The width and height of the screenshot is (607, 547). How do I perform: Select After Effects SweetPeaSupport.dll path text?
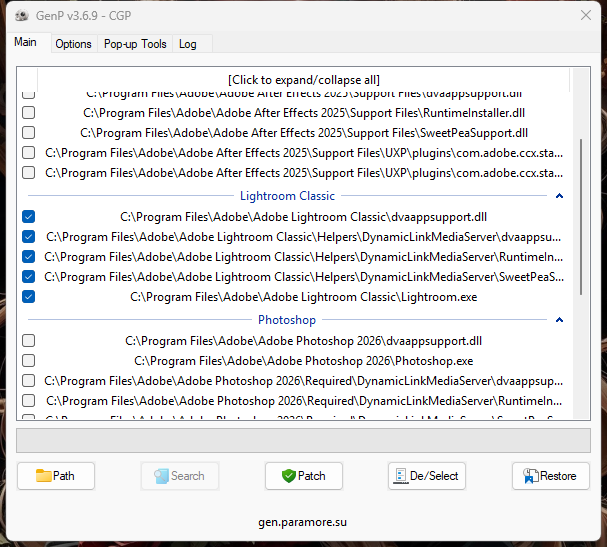304,133
